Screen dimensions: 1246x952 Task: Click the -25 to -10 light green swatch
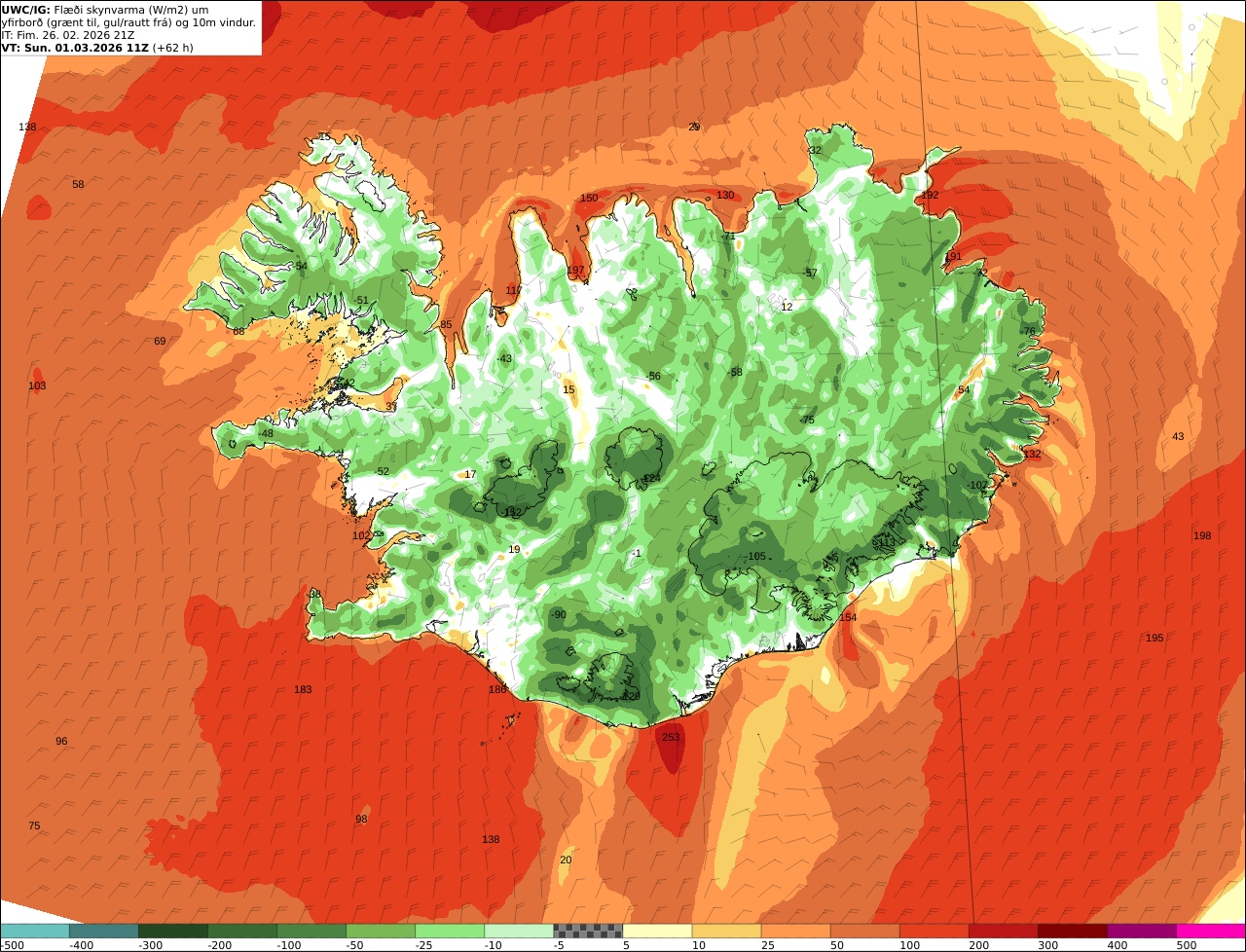(x=450, y=932)
